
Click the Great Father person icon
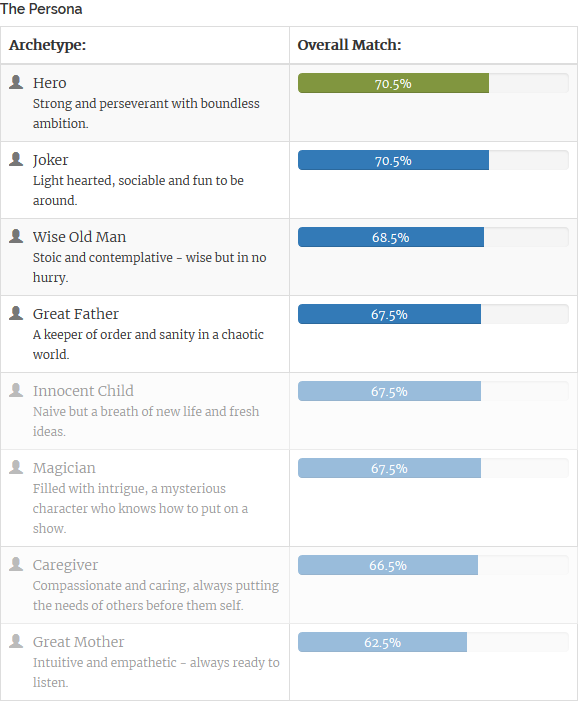[16, 313]
